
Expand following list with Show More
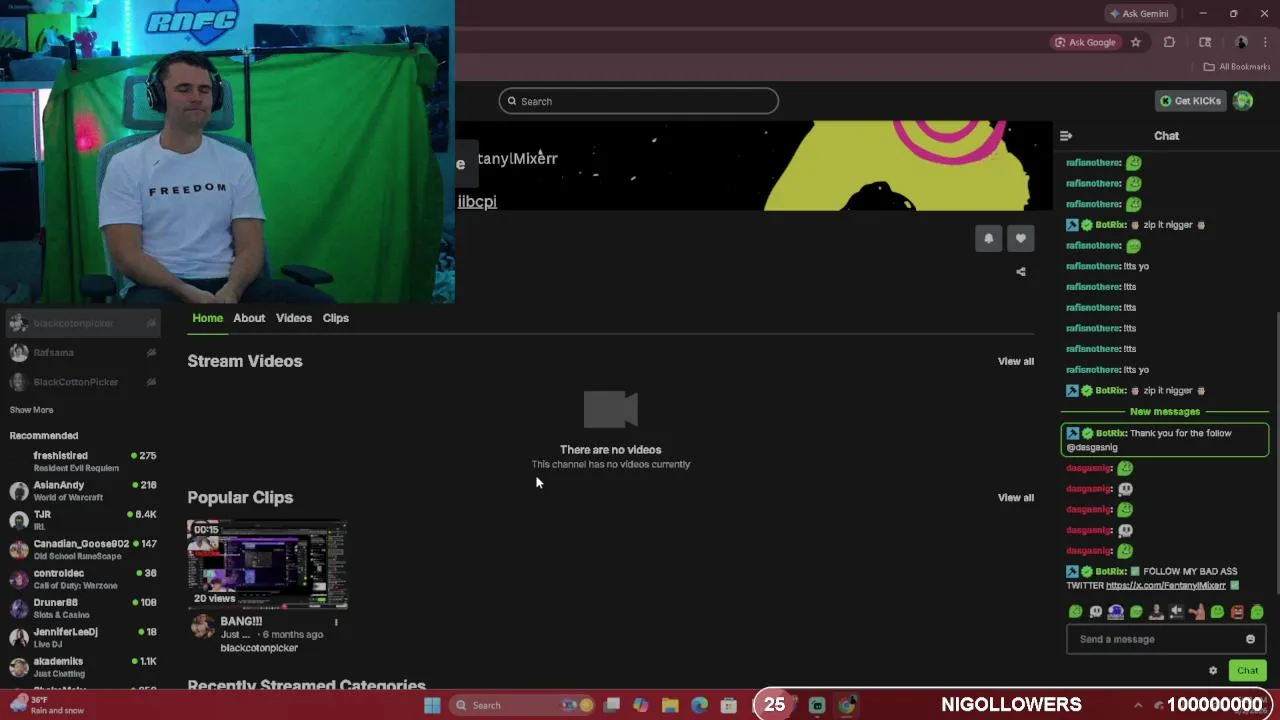click(31, 410)
